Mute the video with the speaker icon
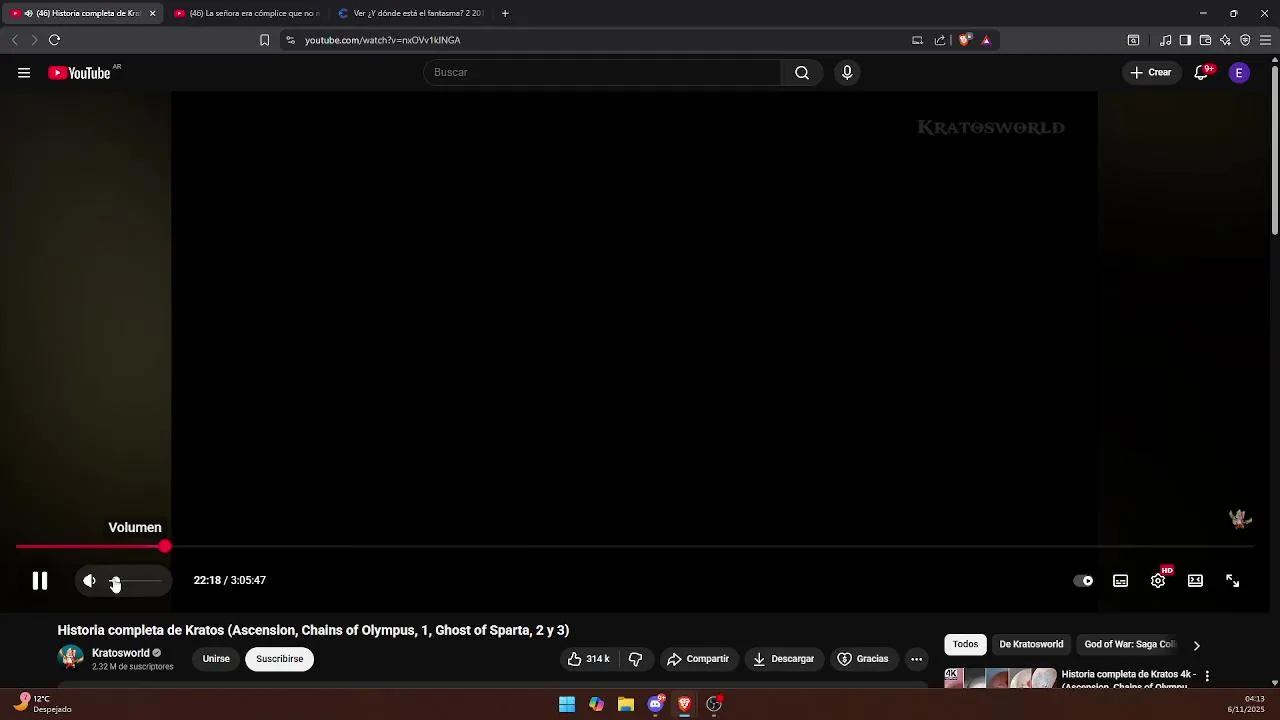Screen dimensions: 1280x720 point(89,581)
